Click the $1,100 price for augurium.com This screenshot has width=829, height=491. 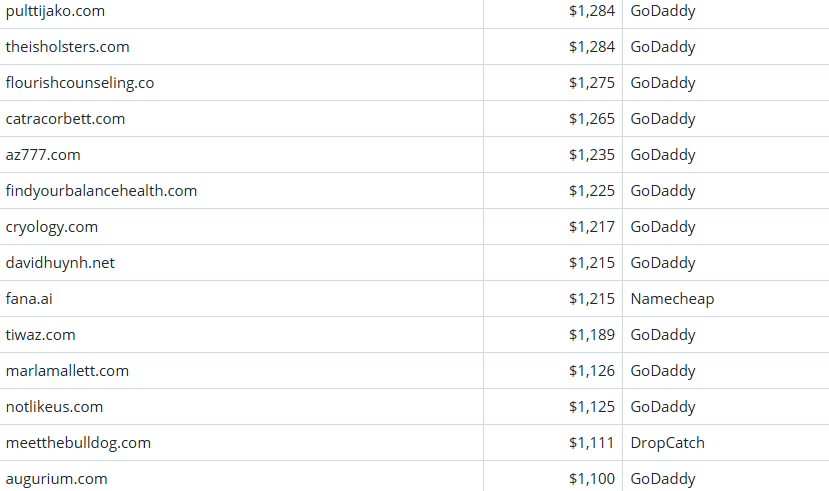(x=592, y=479)
